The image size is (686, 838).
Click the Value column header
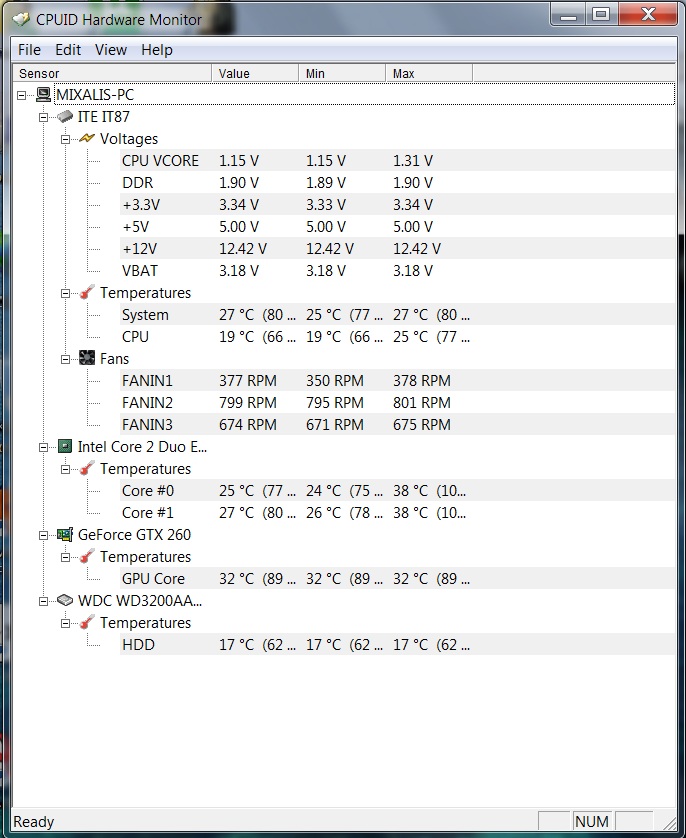[x=255, y=73]
